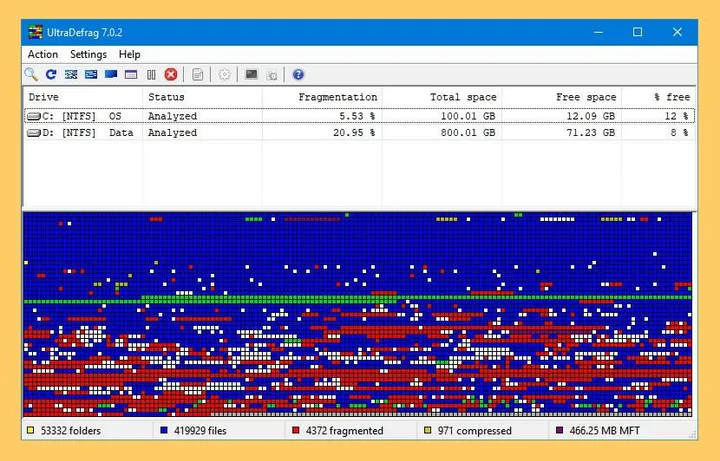The width and height of the screenshot is (720, 461).
Task: Toggle boot time scan console icon
Action: pyautogui.click(x=251, y=74)
